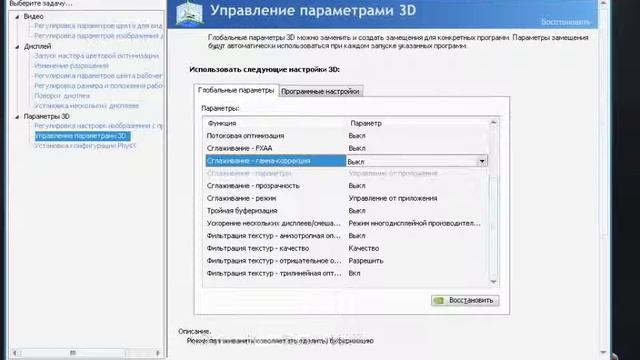Image resolution: width=640 pixels, height=360 pixels.
Task: Open the gamma correction value dropdown
Action: 482,161
